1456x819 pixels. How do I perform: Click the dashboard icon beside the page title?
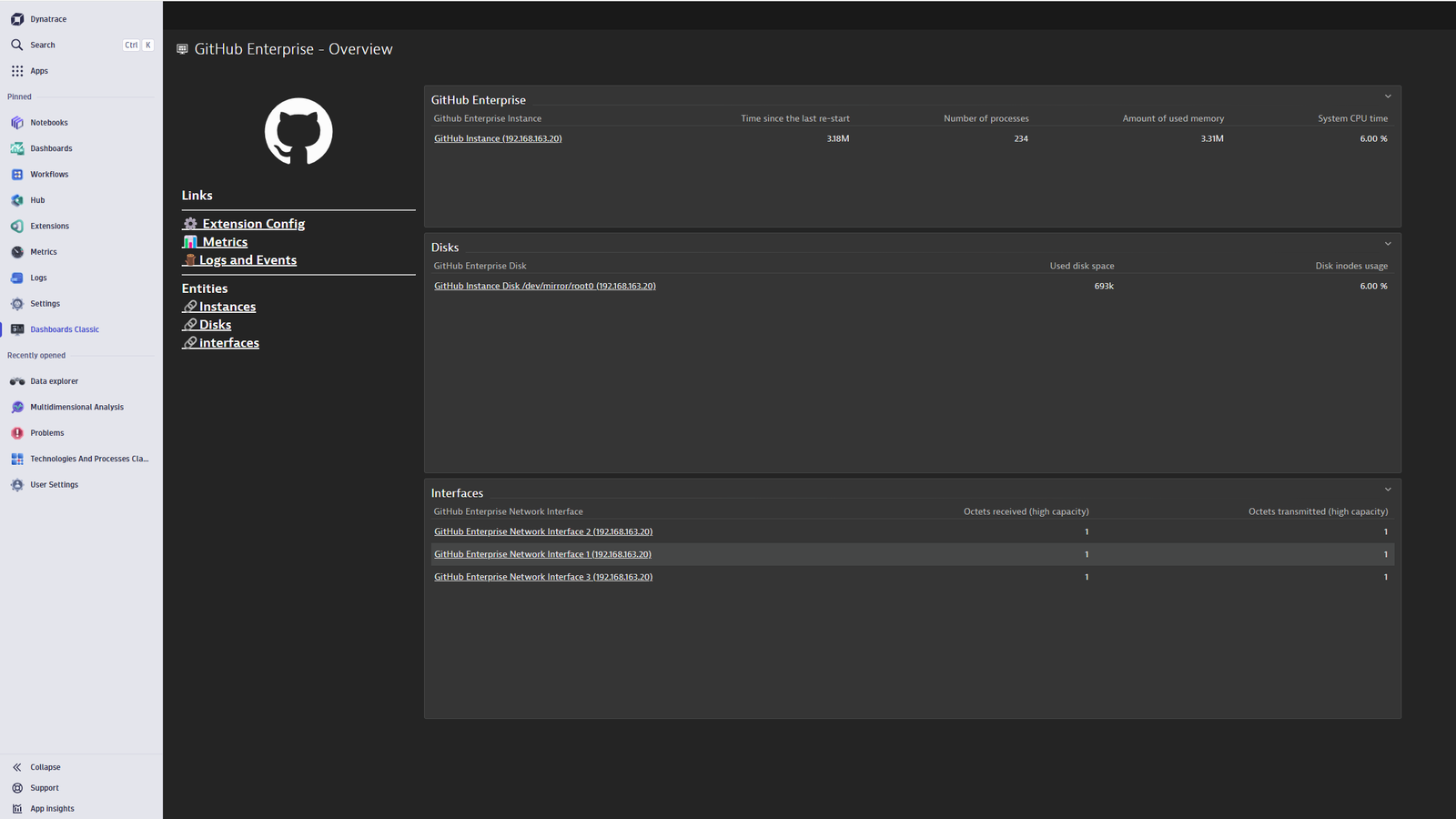[182, 49]
